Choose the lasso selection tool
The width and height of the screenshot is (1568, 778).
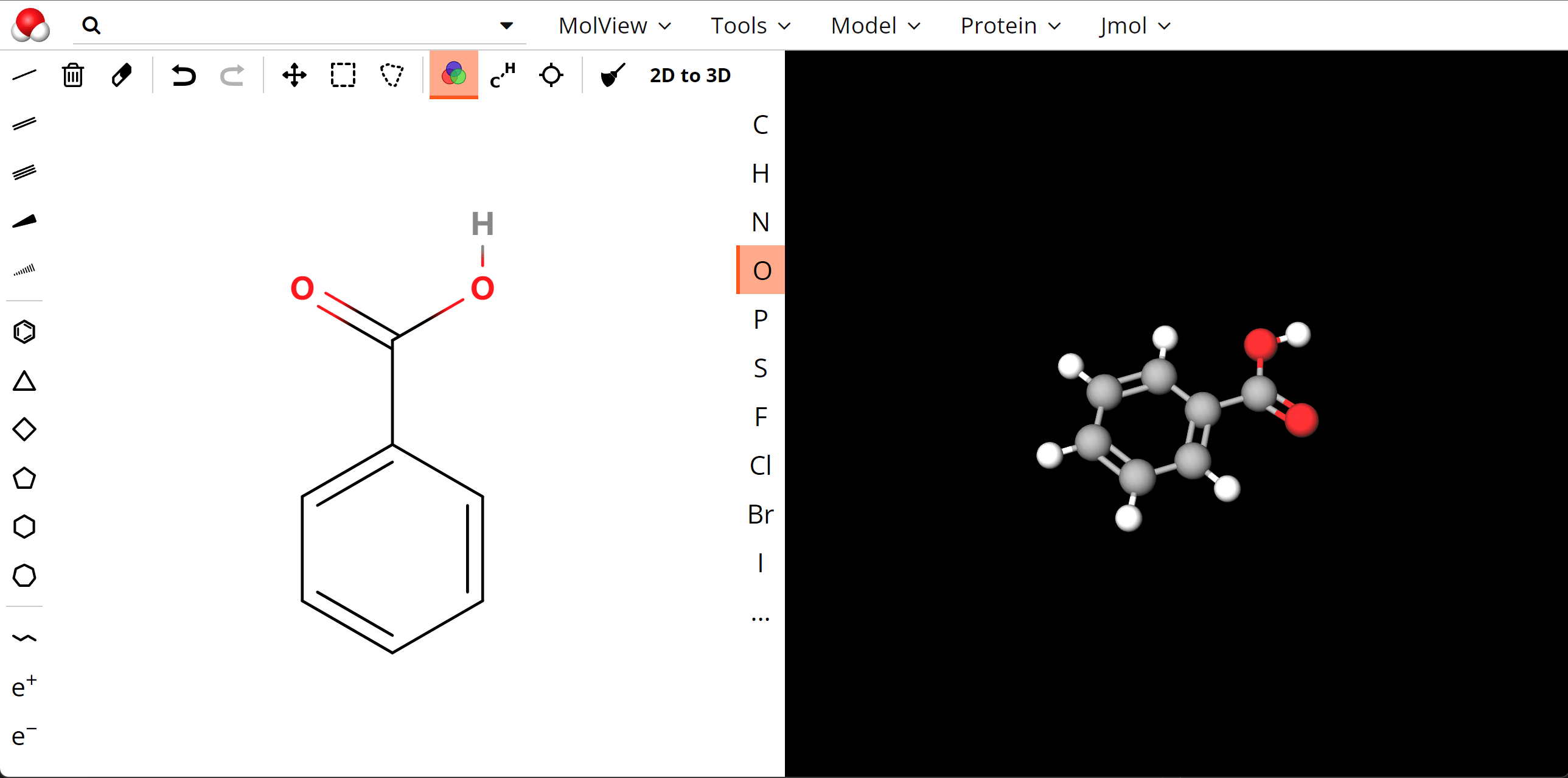(391, 75)
